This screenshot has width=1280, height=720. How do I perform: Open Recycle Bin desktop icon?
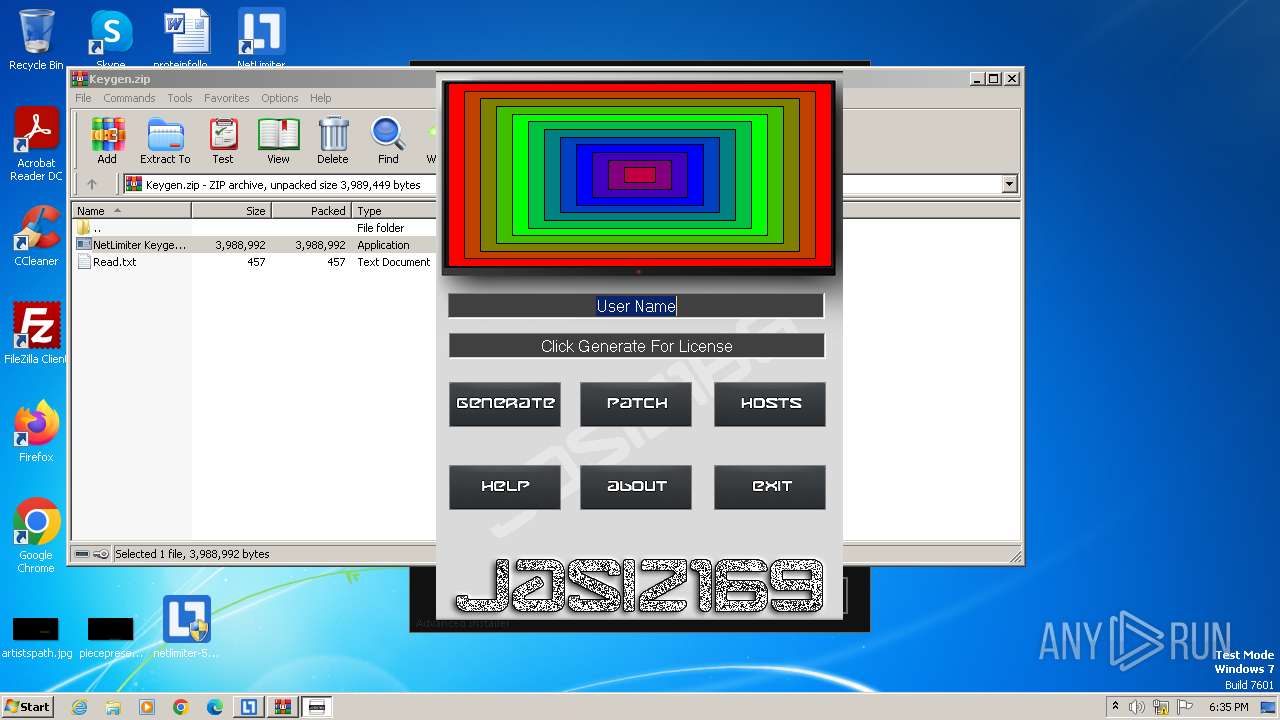(x=36, y=40)
